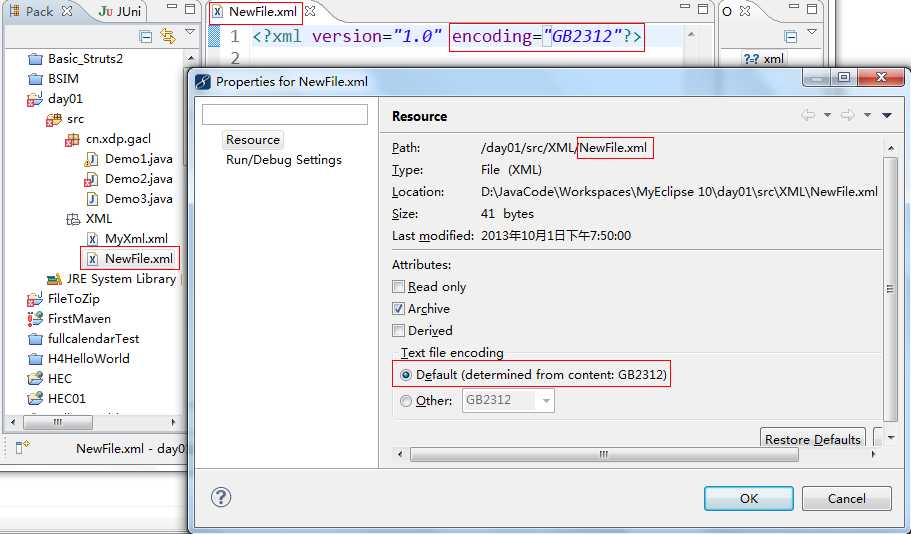
Task: Select xml node in Outline view
Action: click(x=765, y=59)
